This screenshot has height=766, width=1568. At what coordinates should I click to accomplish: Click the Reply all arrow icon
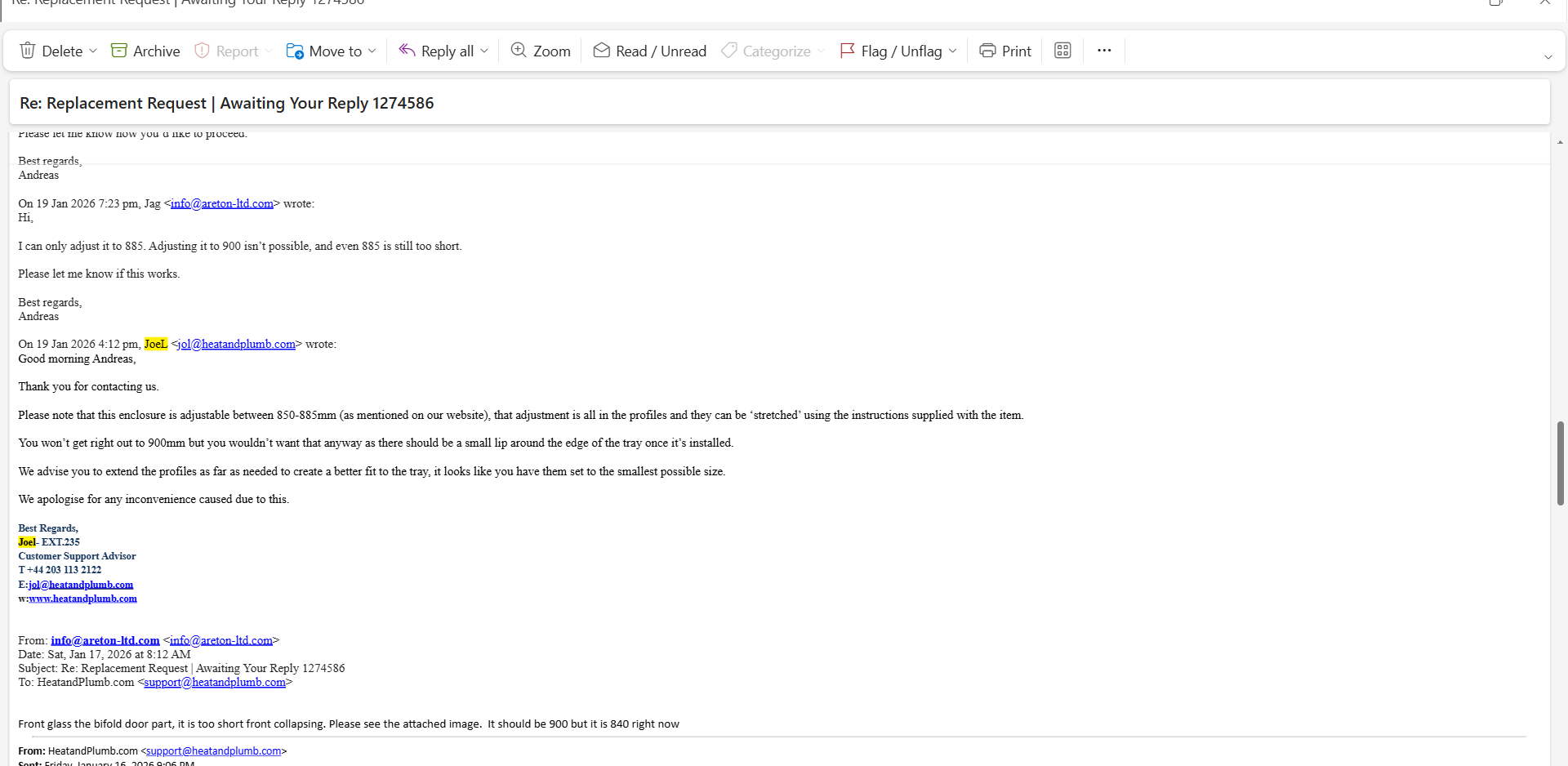tap(407, 51)
